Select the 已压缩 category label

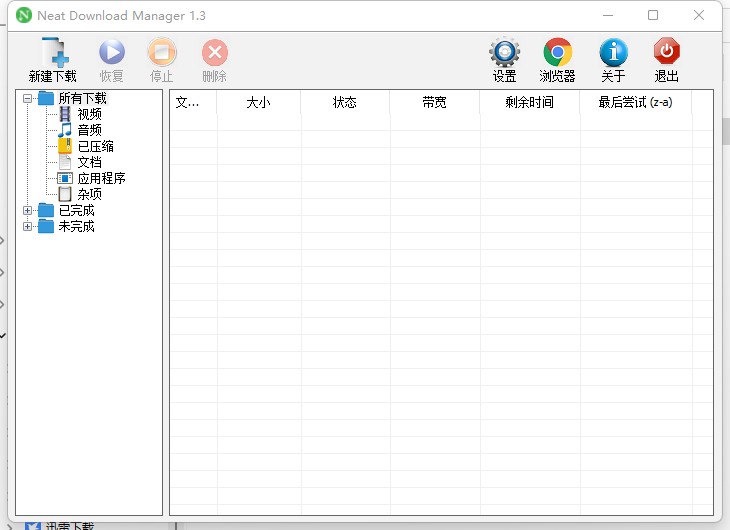coord(95,146)
